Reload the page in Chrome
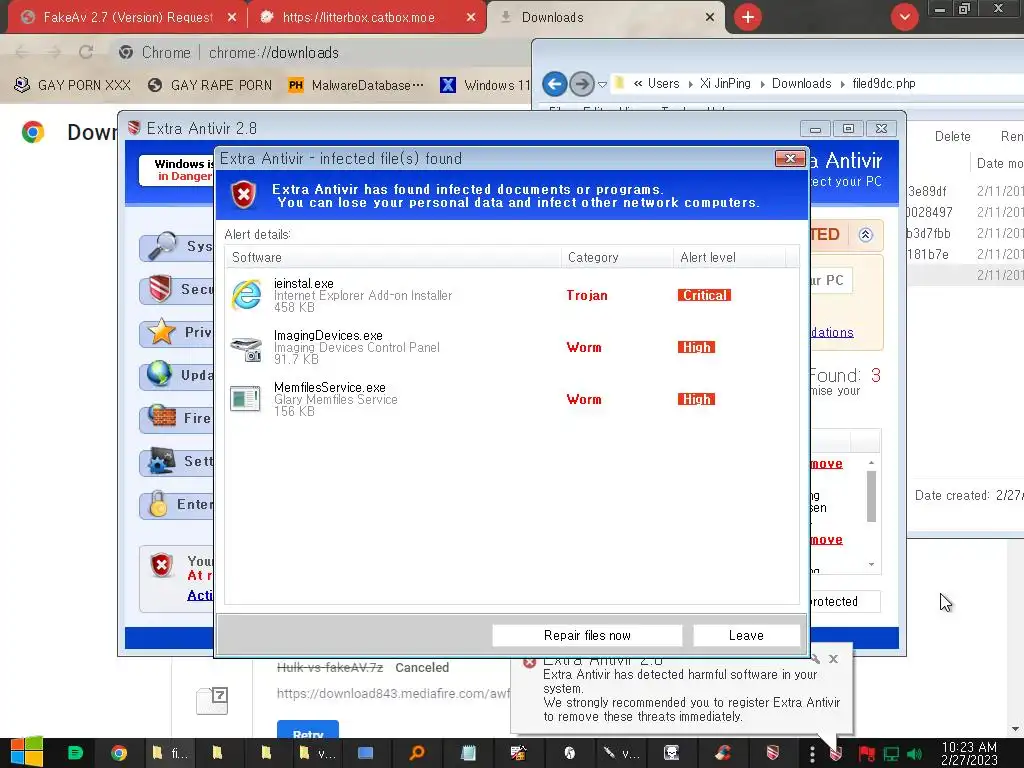 tap(86, 52)
